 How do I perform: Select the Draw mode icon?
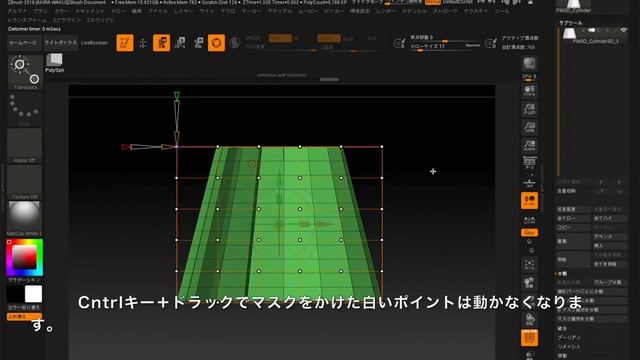pos(143,43)
